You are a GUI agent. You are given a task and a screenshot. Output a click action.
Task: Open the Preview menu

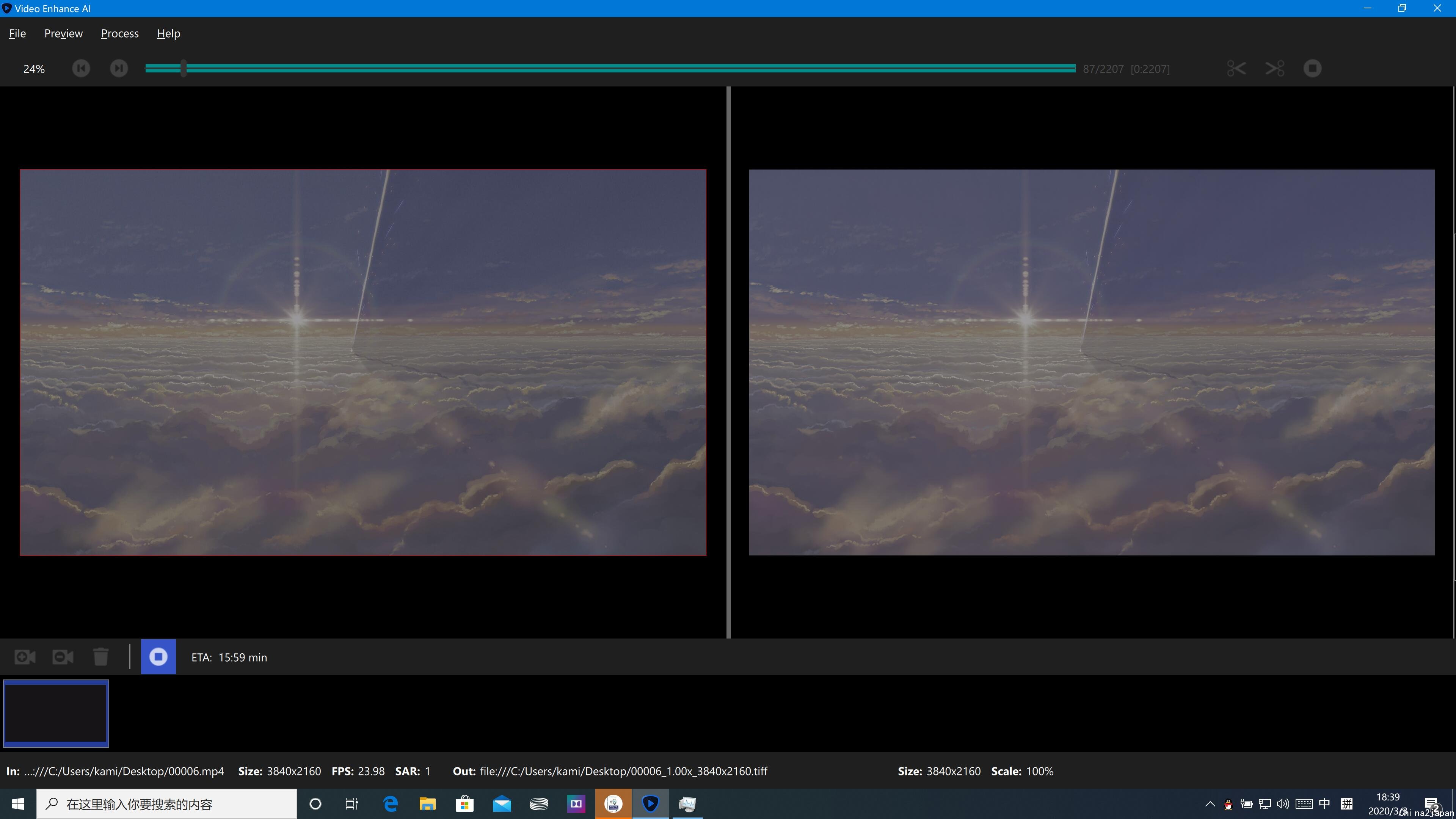[63, 33]
